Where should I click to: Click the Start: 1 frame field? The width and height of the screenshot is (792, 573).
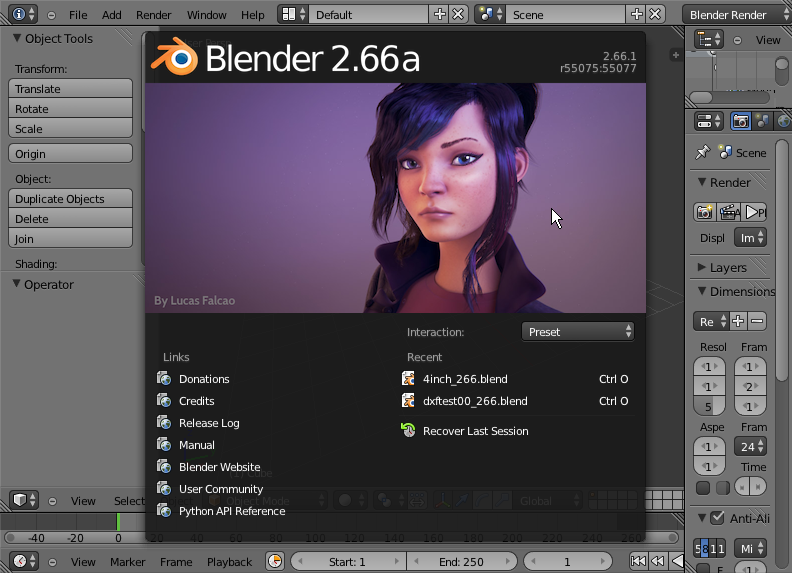pyautogui.click(x=347, y=561)
